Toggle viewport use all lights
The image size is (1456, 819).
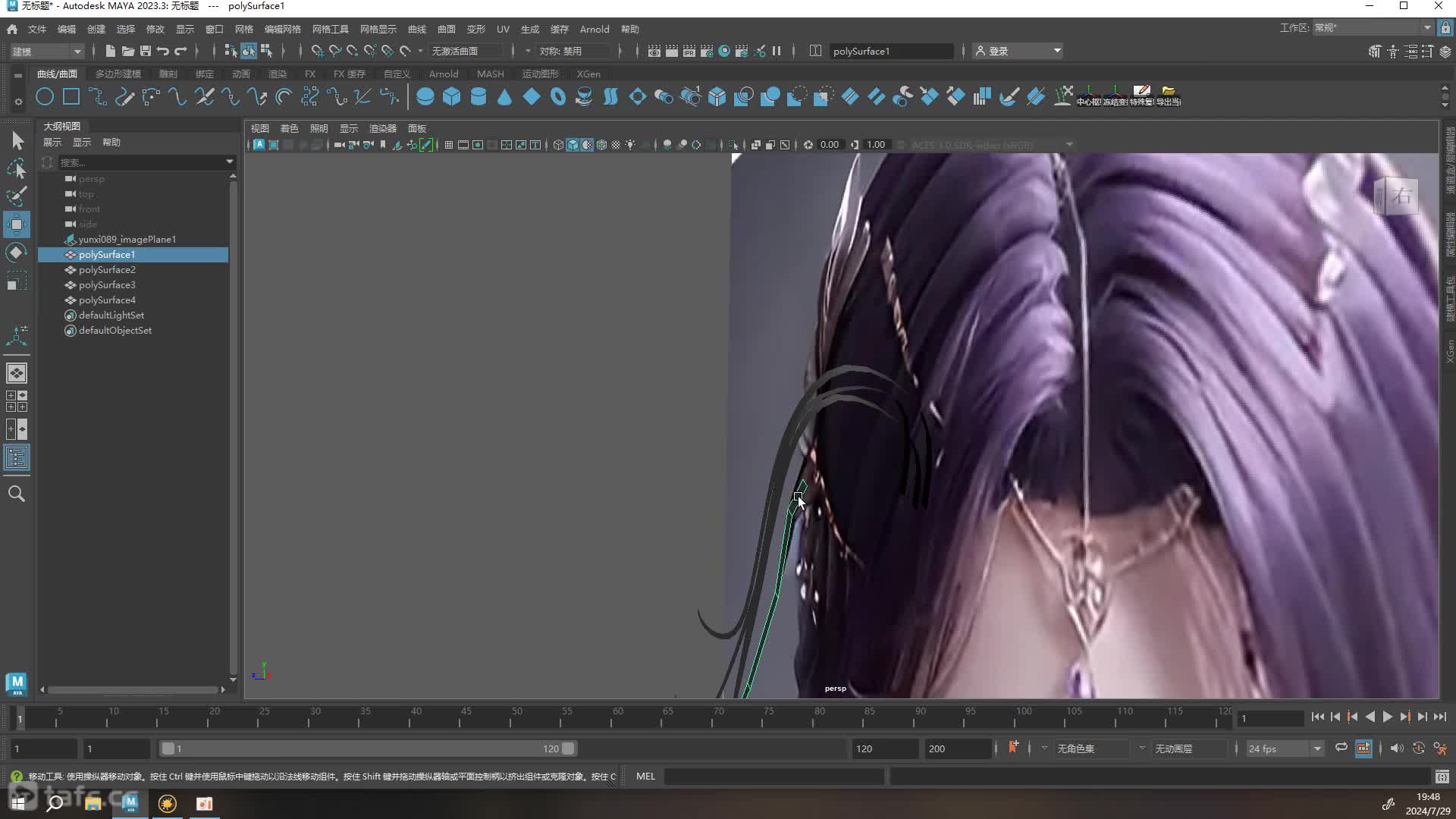tap(630, 145)
